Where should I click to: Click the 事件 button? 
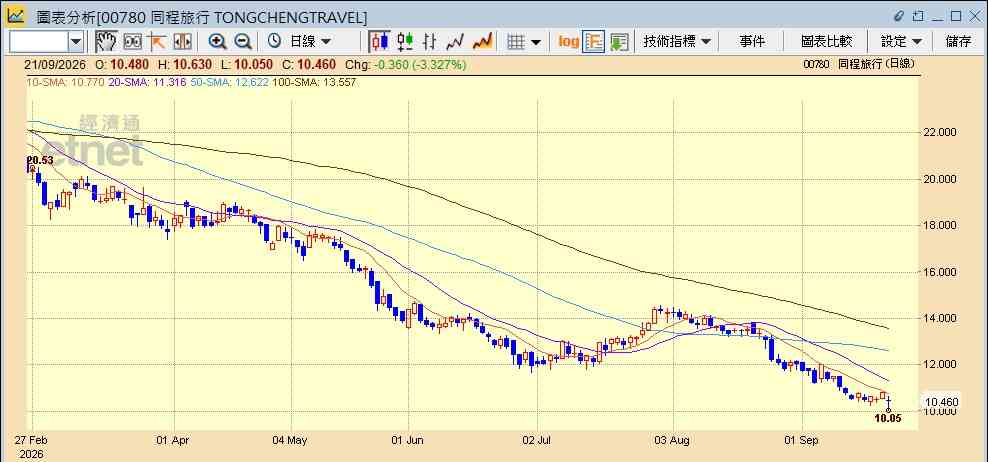click(752, 42)
